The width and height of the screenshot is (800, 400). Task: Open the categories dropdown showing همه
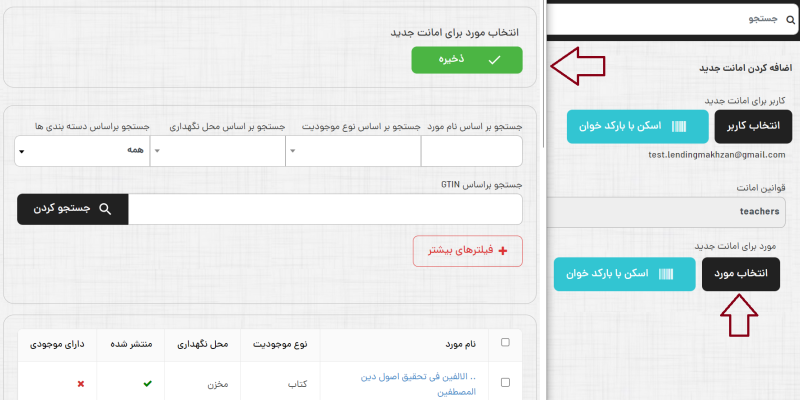coord(82,151)
